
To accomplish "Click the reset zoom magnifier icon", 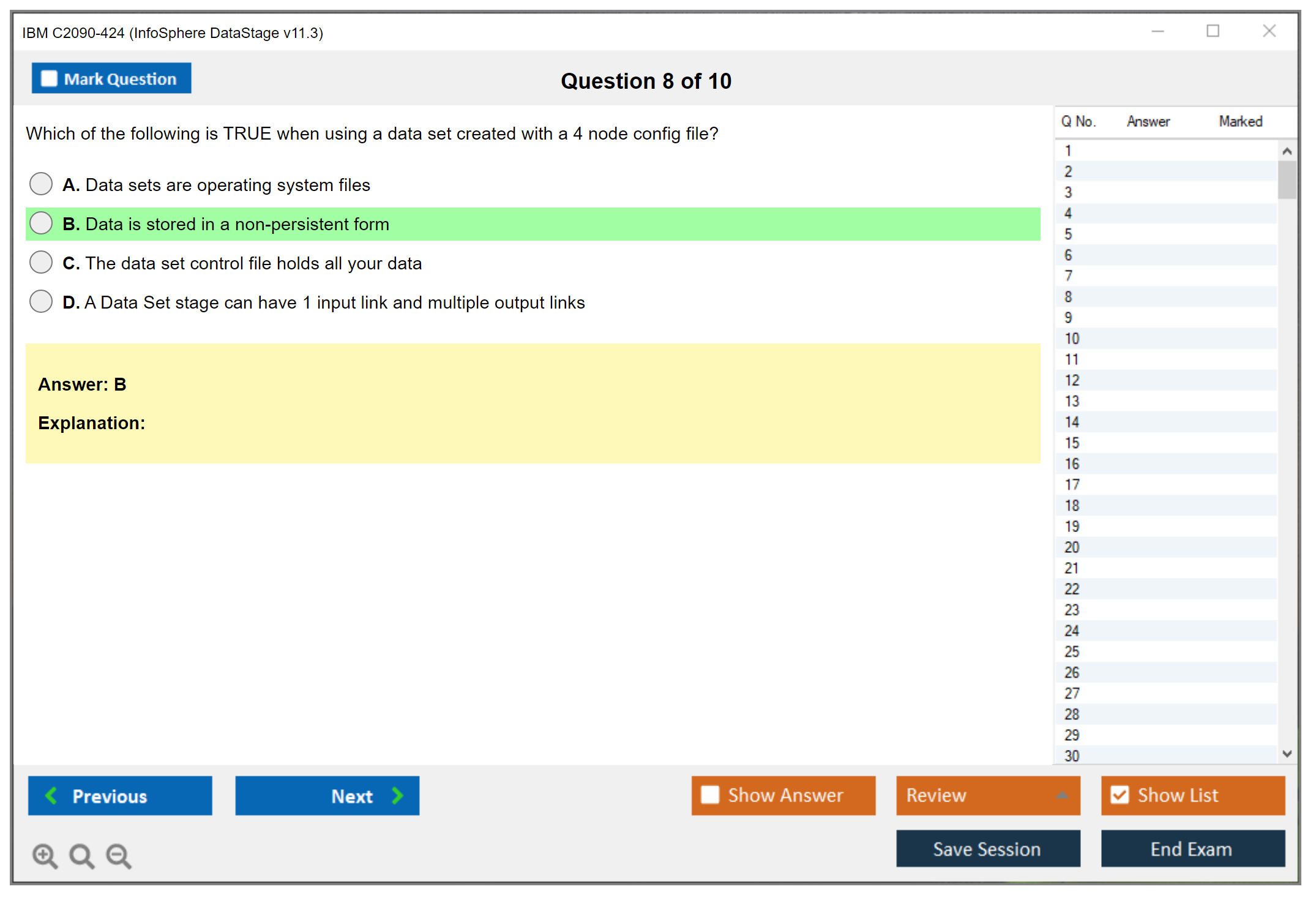I will 81,855.
